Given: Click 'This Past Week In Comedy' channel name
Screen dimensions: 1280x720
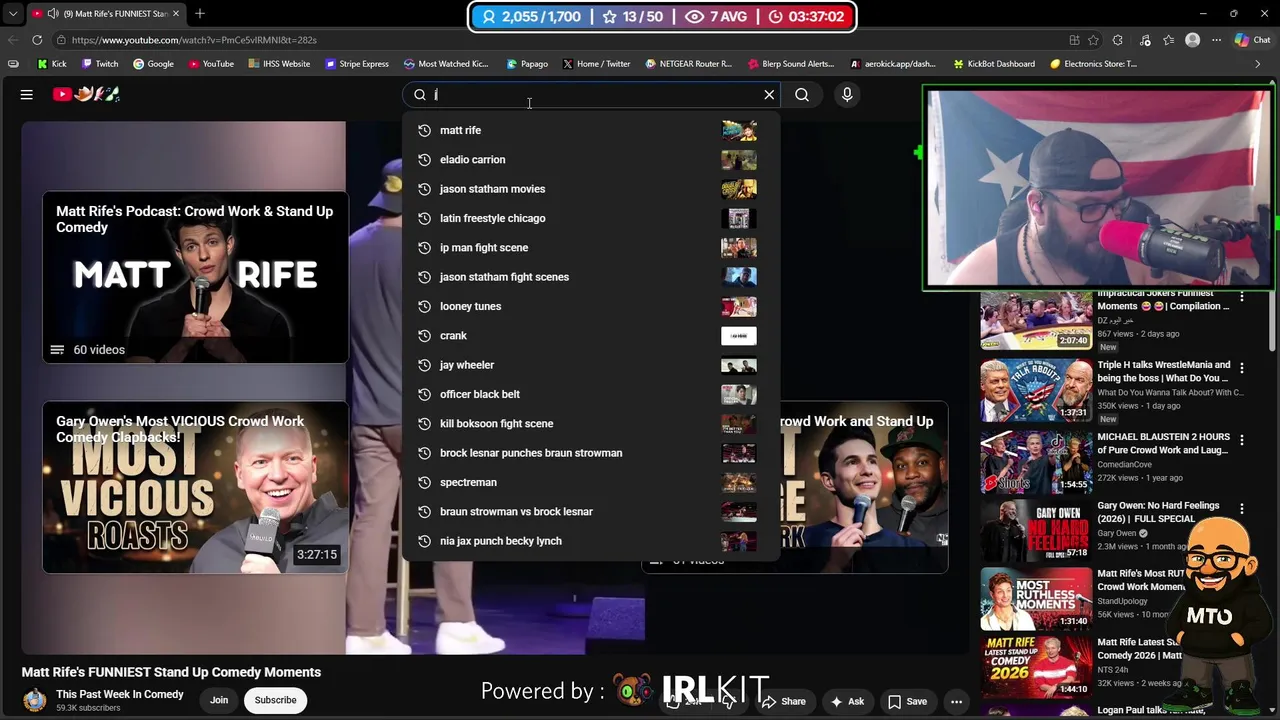Looking at the screenshot, I should coord(120,694).
